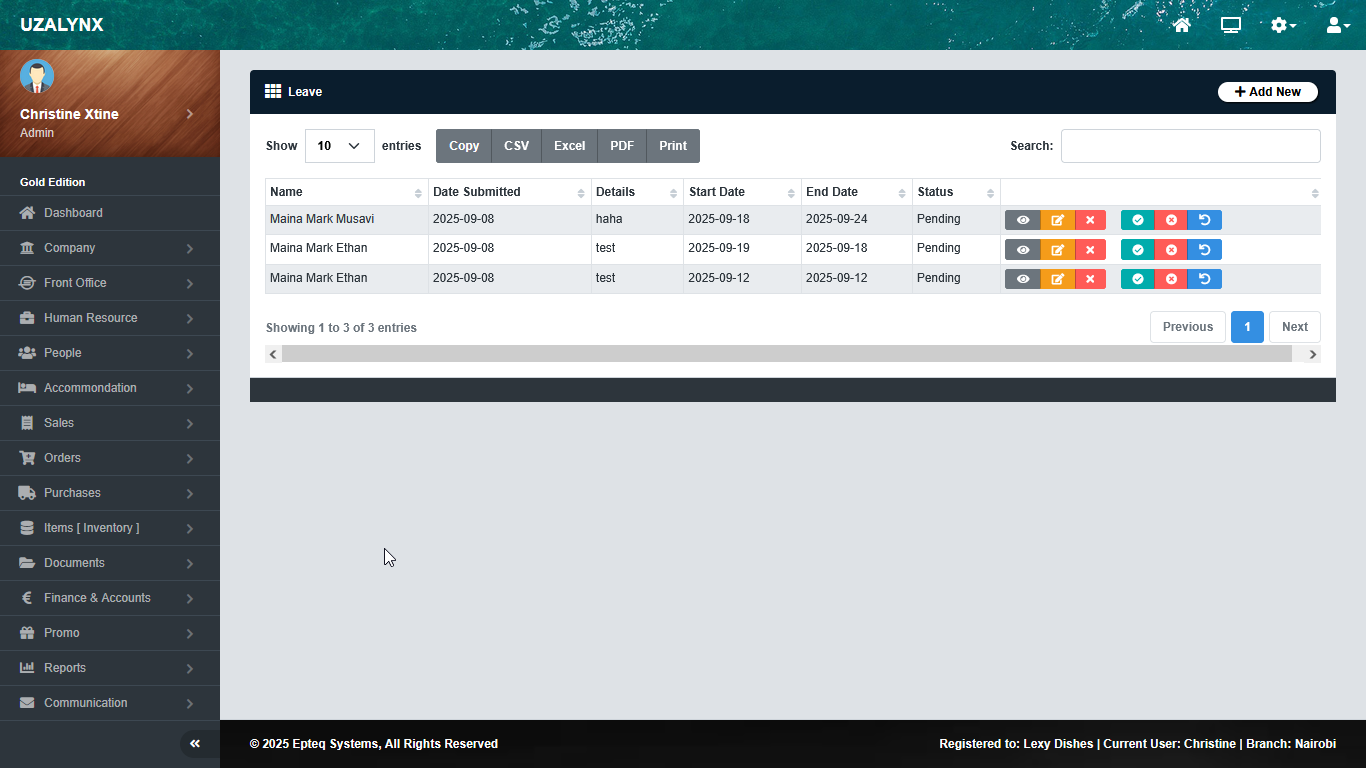1366x768 pixels.
Task: View leave details for Maina Mark Musavi
Action: point(1022,220)
